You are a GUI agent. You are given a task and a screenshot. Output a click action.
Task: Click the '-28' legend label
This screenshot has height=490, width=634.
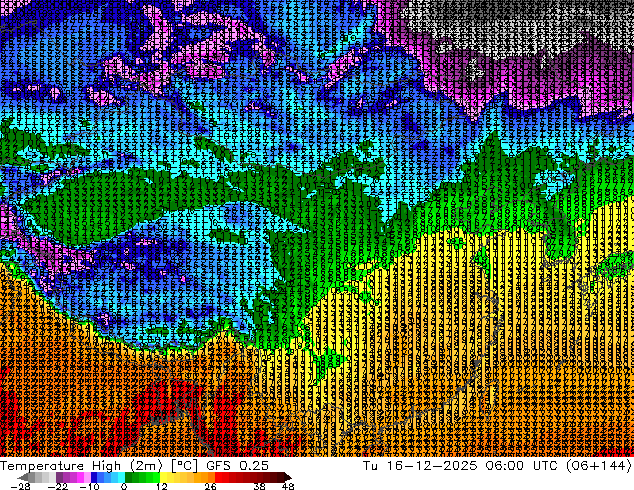click(21, 486)
